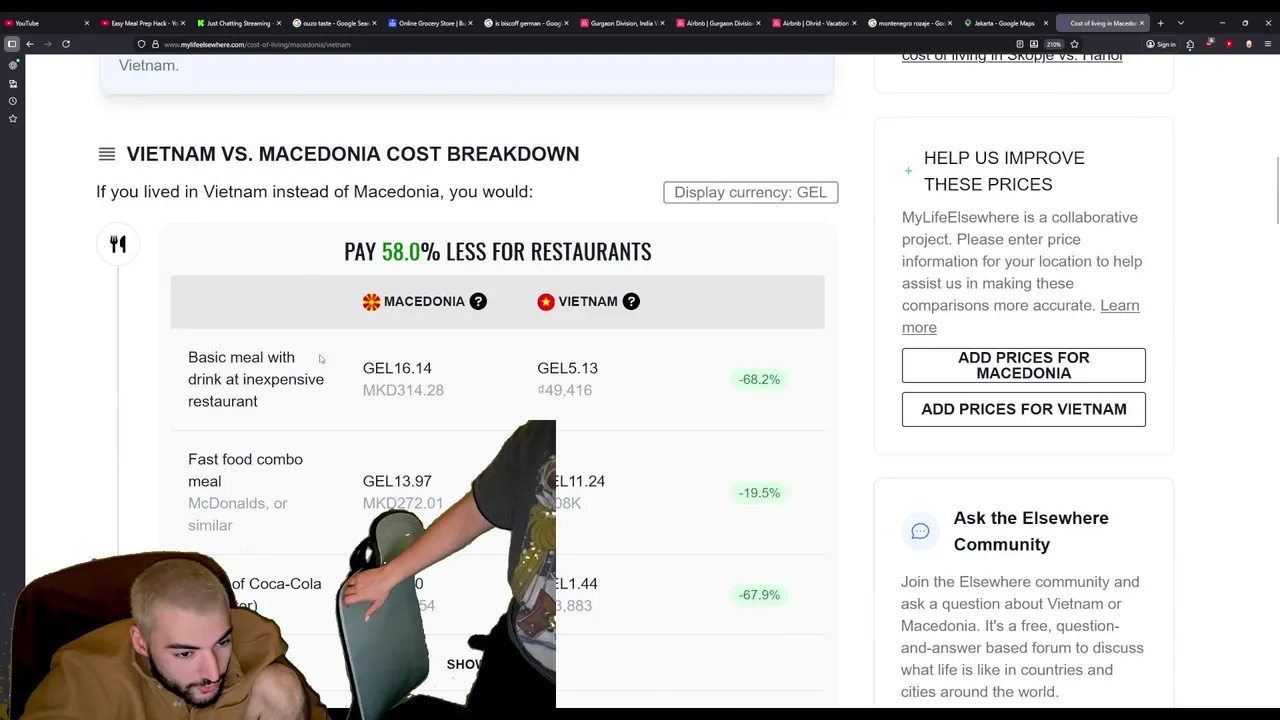Open a new browser tab
The image size is (1280, 720).
point(1160,23)
